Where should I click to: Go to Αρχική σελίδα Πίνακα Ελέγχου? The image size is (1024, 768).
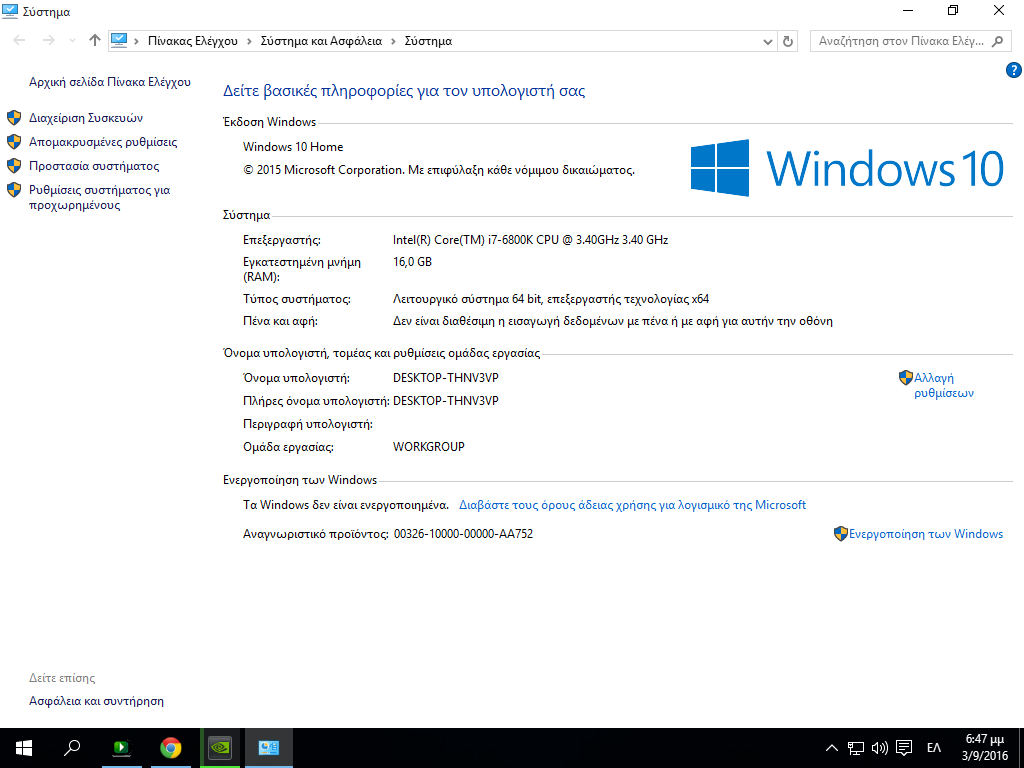(110, 82)
